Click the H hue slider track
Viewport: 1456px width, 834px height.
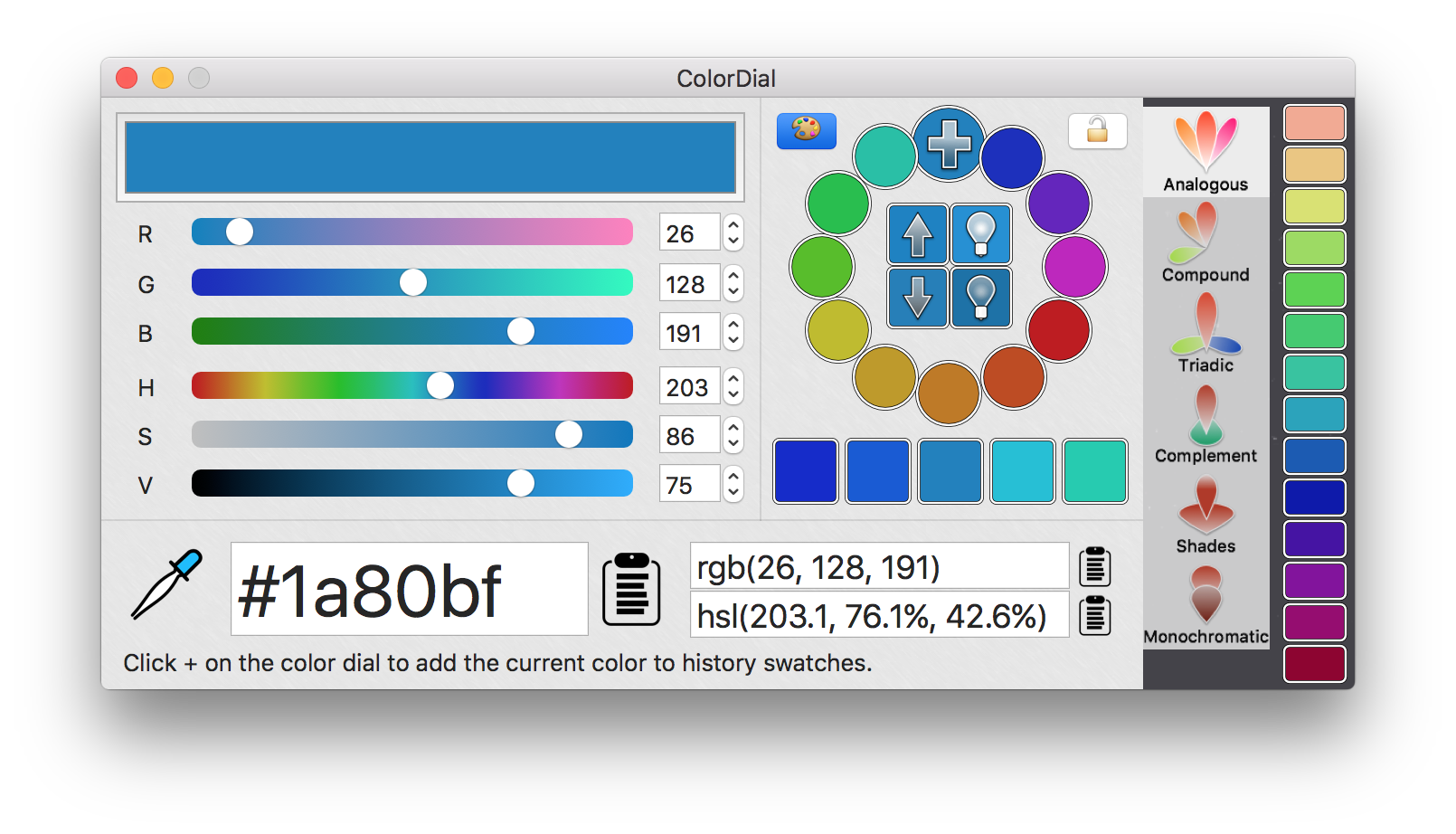pos(412,385)
